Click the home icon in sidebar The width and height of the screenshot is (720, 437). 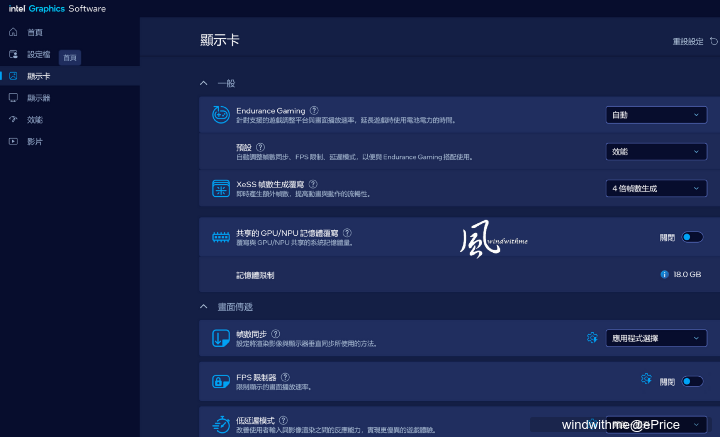tap(13, 32)
